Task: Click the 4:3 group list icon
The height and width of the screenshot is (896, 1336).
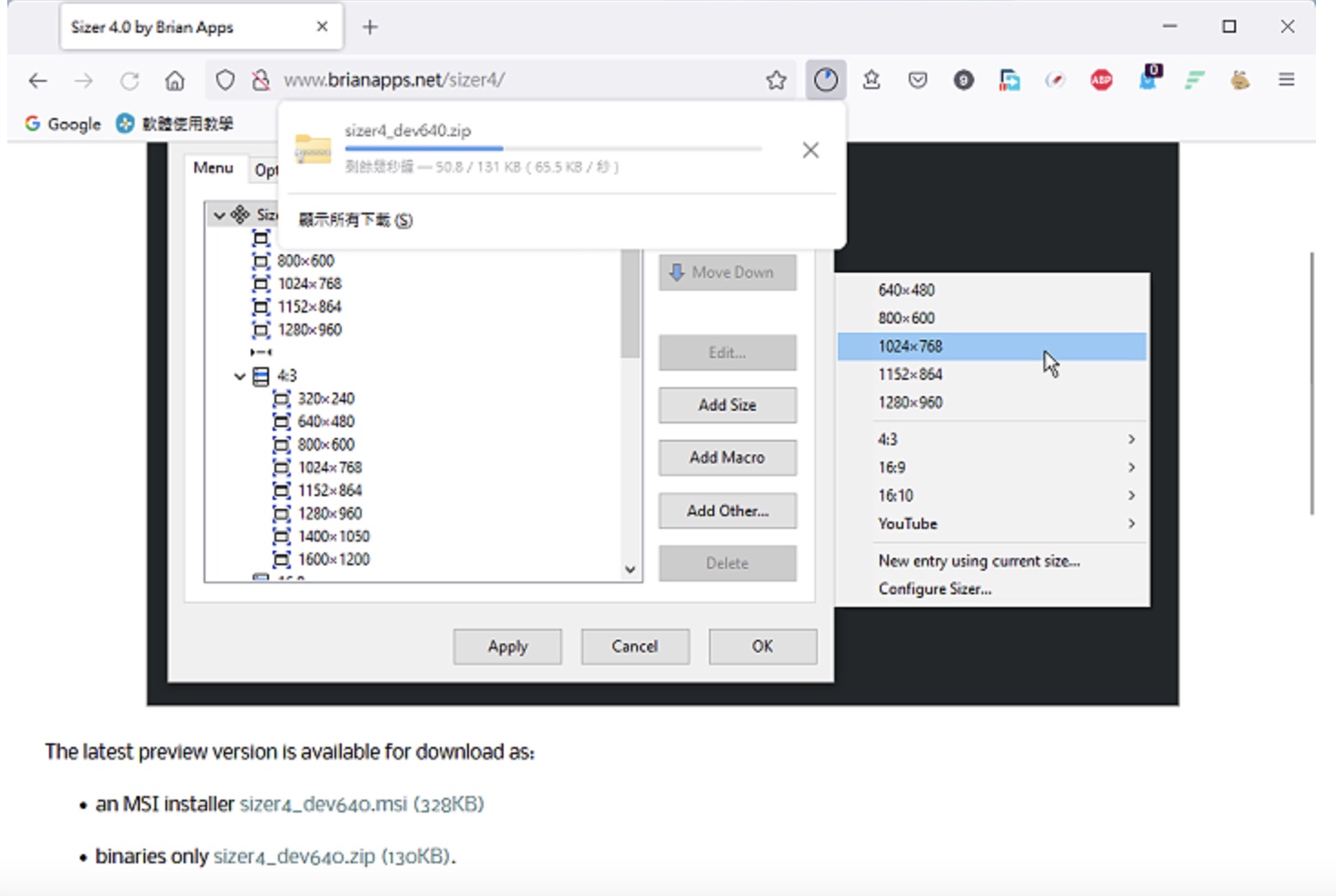Action: click(x=261, y=376)
